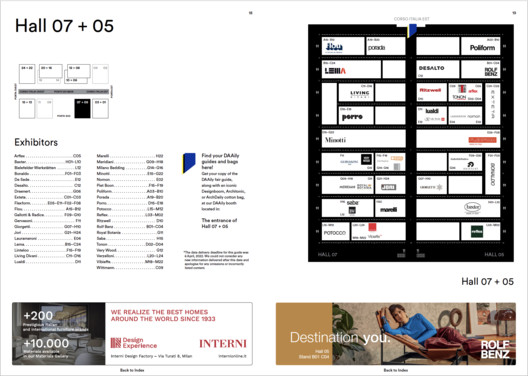This screenshot has width=528, height=376.
Task: Select the Giorgetti exhibitor entry
Action: pos(47,227)
